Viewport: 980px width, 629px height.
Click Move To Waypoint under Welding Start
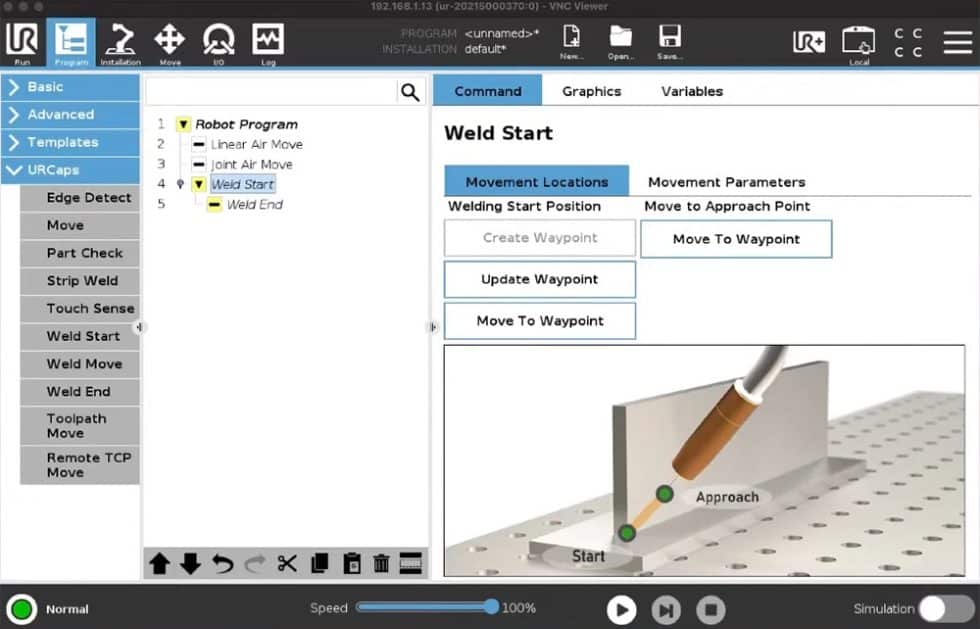click(540, 321)
